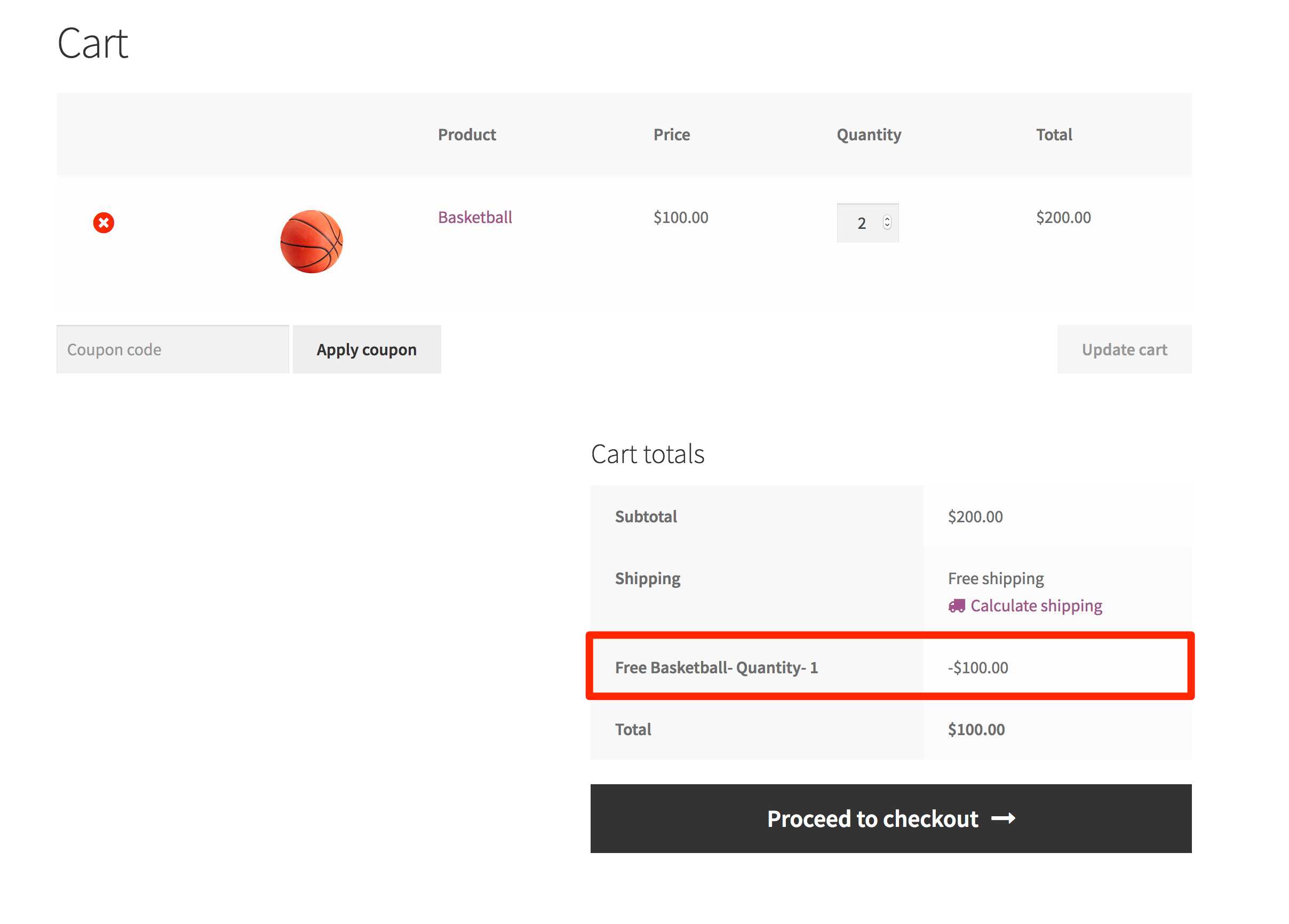1289x924 pixels.
Task: Click the Quantity column header
Action: (x=869, y=134)
